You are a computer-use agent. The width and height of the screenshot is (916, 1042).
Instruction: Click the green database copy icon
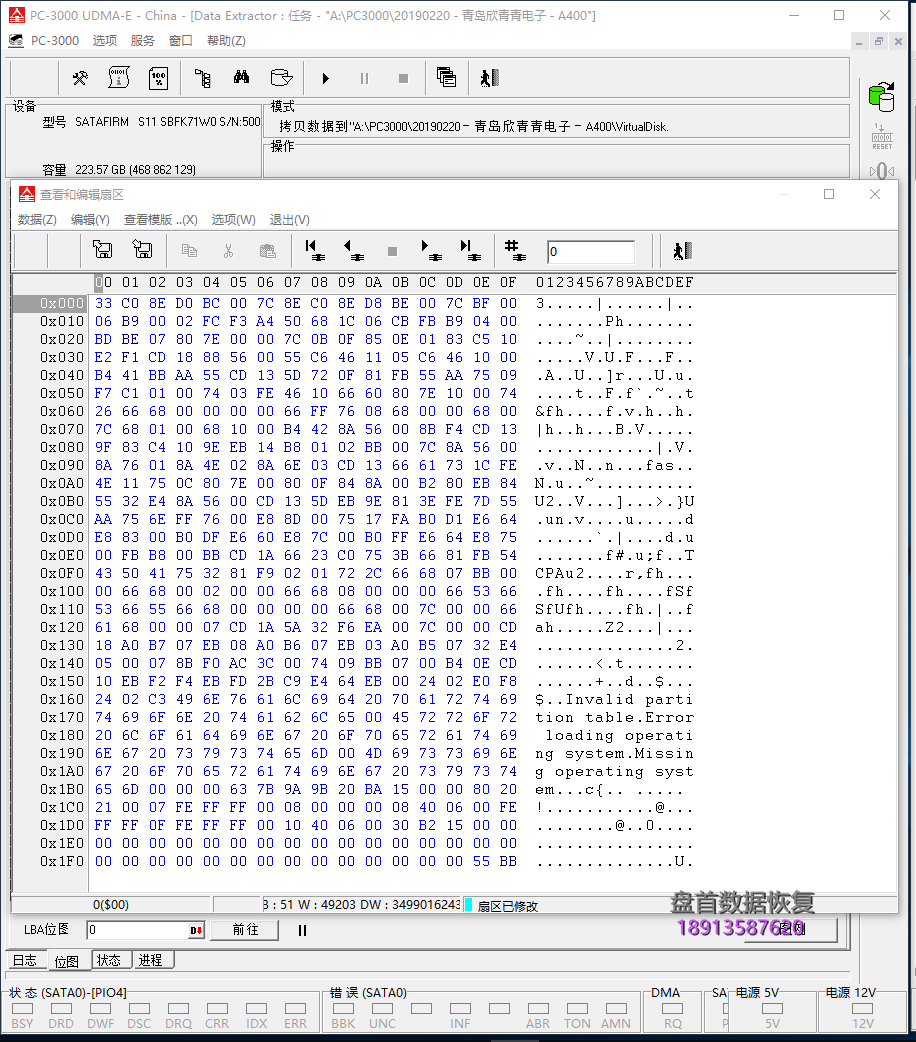pyautogui.click(x=882, y=97)
